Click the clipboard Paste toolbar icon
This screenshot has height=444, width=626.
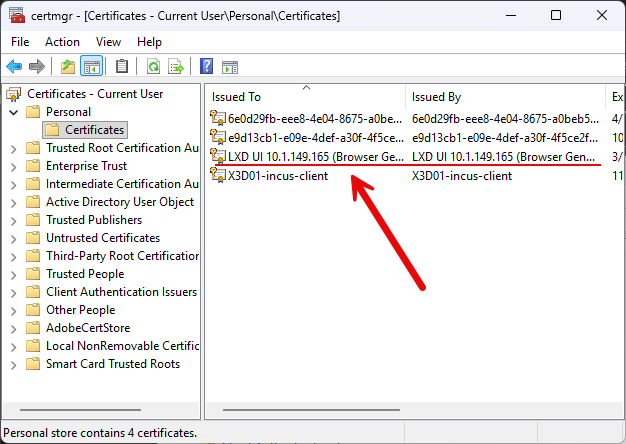pyautogui.click(x=122, y=66)
